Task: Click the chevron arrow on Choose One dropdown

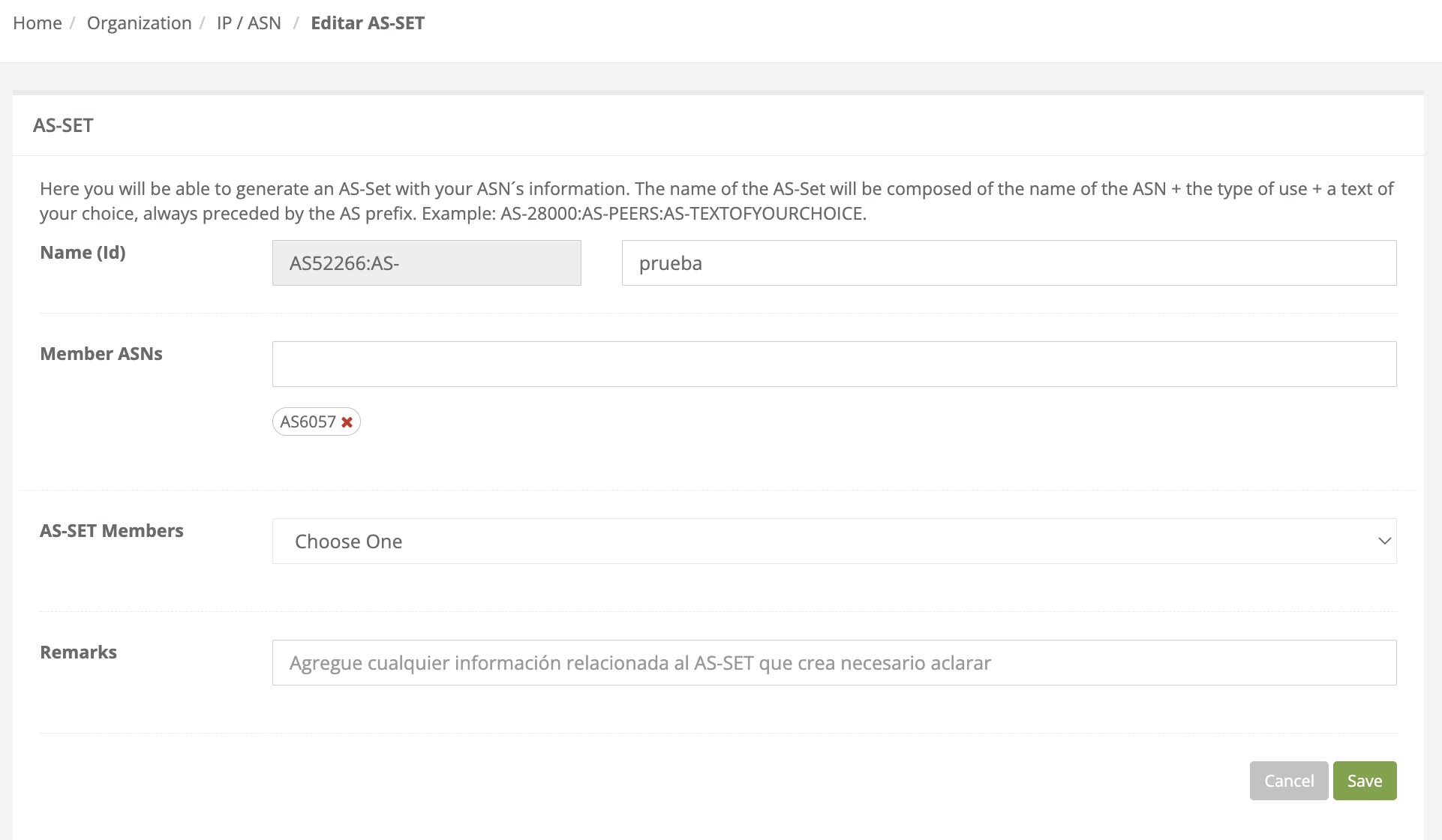Action: click(1384, 541)
